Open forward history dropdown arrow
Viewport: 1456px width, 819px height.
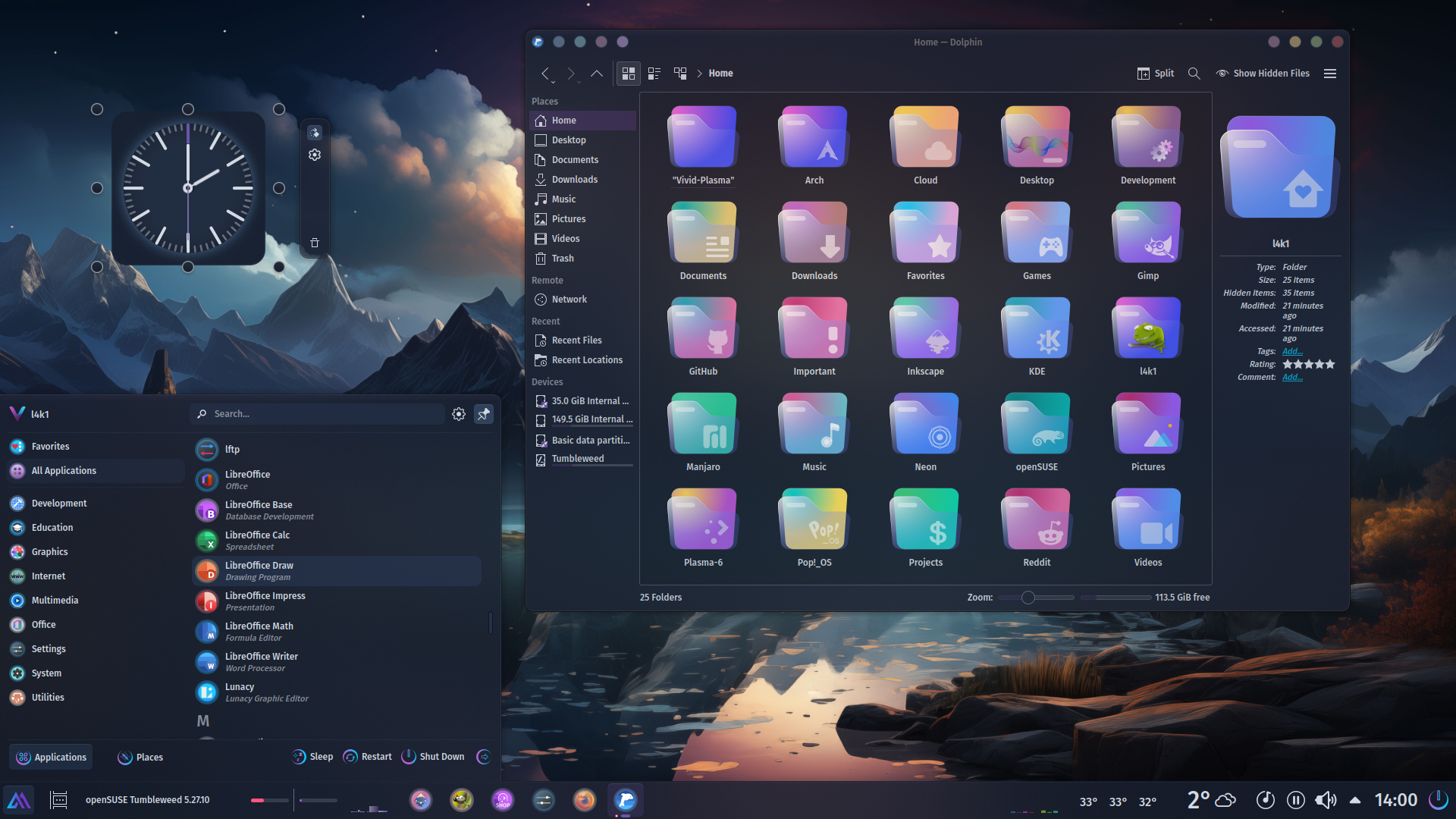pos(579,81)
